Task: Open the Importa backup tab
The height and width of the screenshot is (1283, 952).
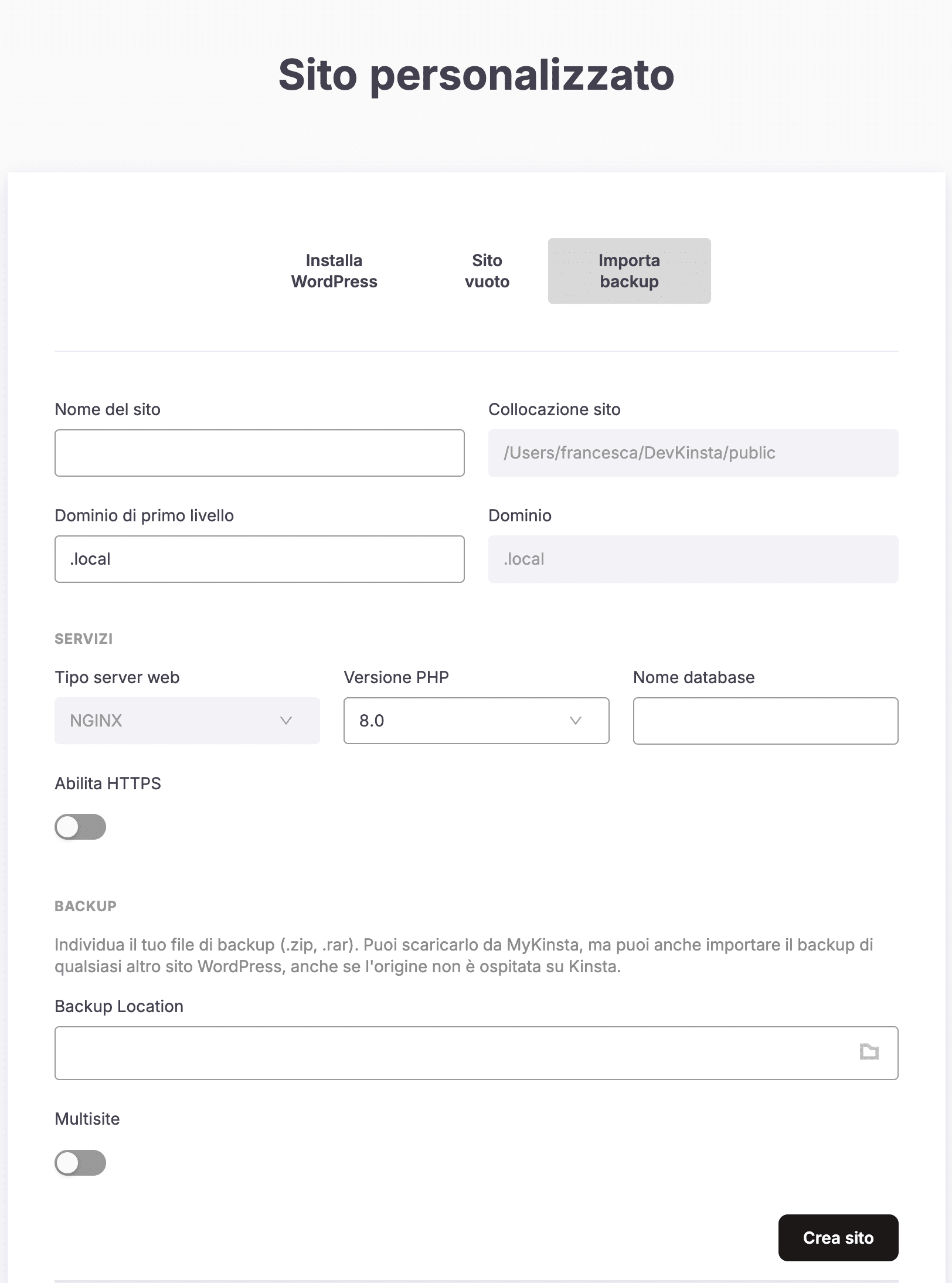Action: [x=628, y=271]
